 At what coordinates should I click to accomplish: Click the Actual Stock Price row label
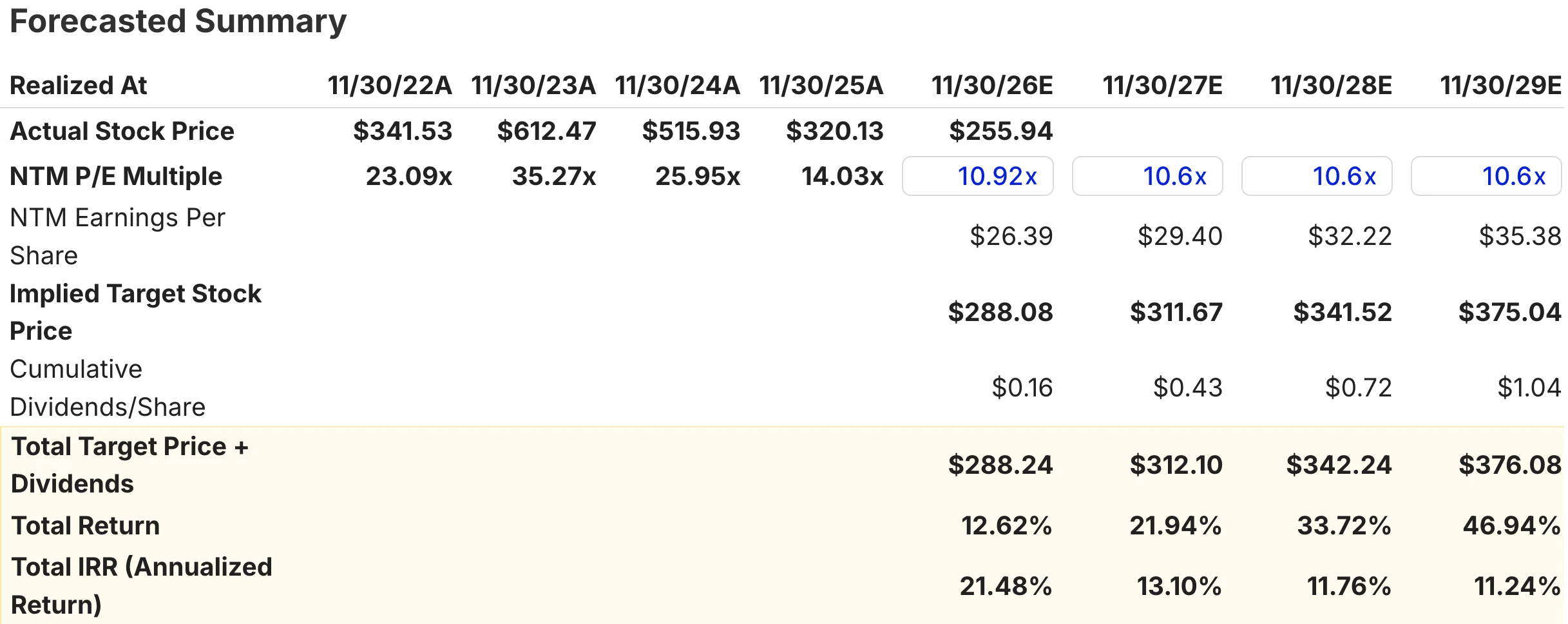pos(122,131)
